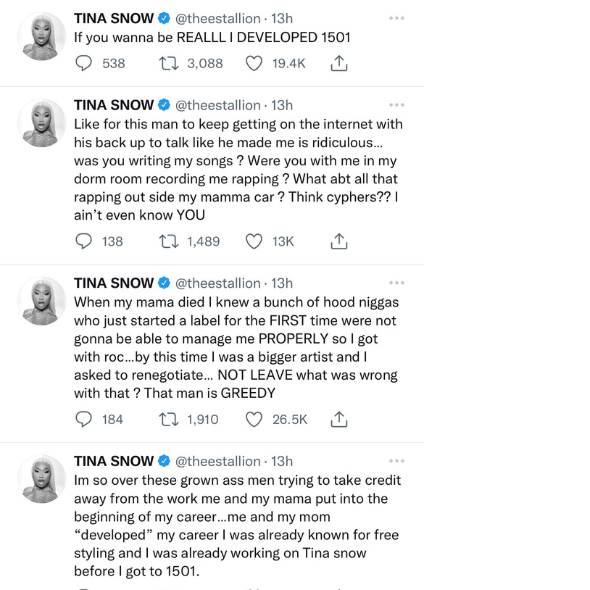Like the tweet with 26.5K likes
The height and width of the screenshot is (590, 590).
(x=254, y=419)
